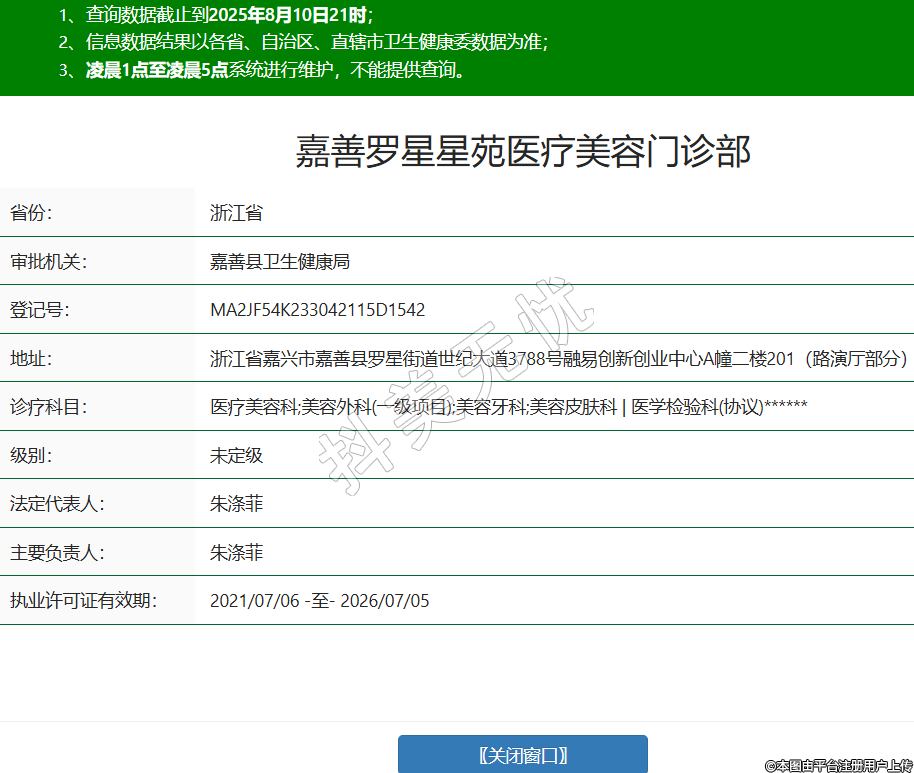Click the 省份 field label
Screen dimensions: 914x773
pos(31,213)
